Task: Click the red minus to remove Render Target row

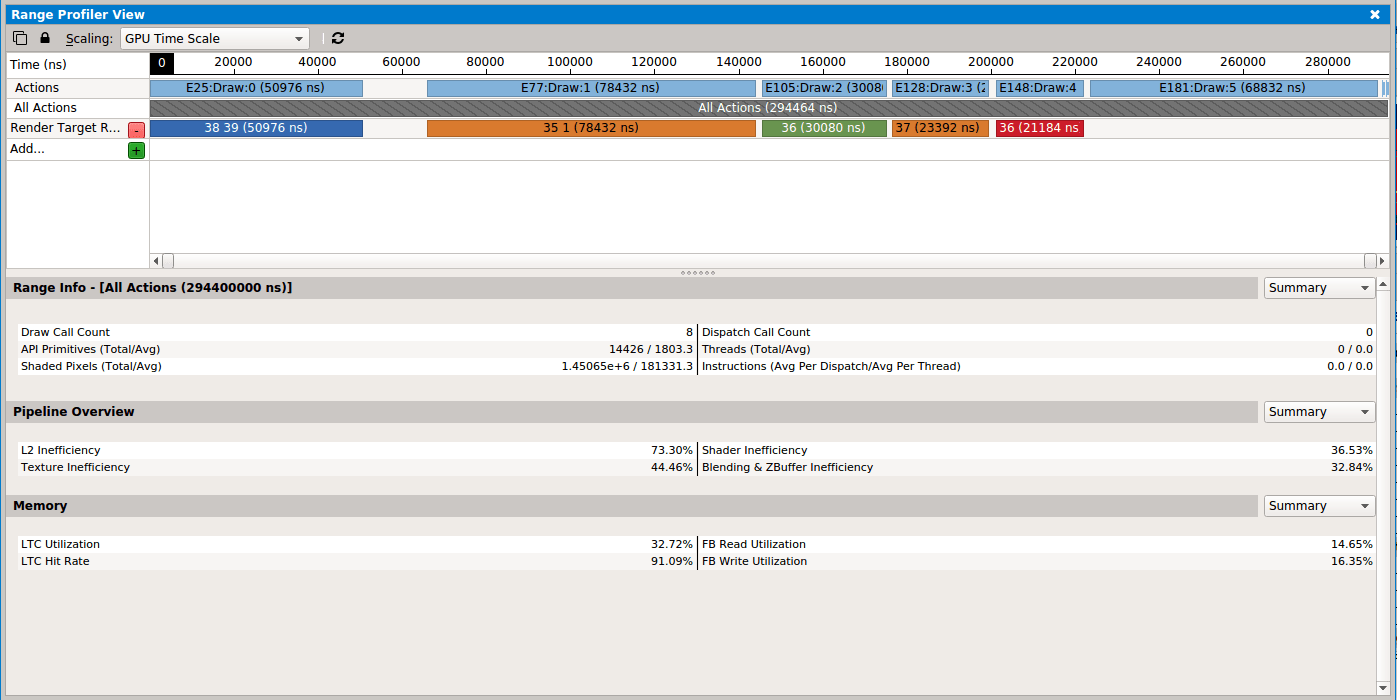Action: [136, 129]
